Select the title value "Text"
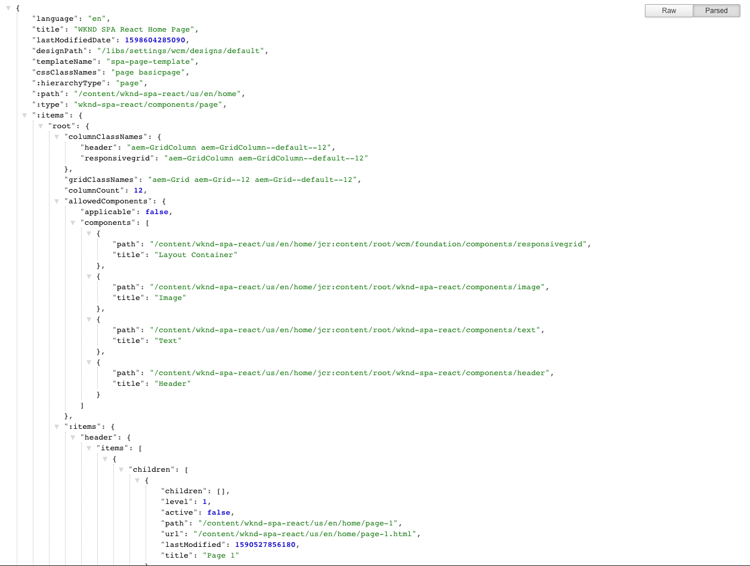The height and width of the screenshot is (566, 750). coord(167,341)
